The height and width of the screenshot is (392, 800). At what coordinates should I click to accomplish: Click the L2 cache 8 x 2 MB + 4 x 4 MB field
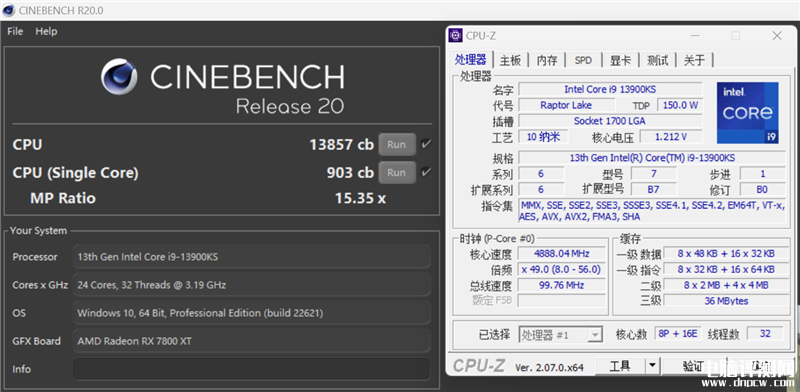[726, 285]
